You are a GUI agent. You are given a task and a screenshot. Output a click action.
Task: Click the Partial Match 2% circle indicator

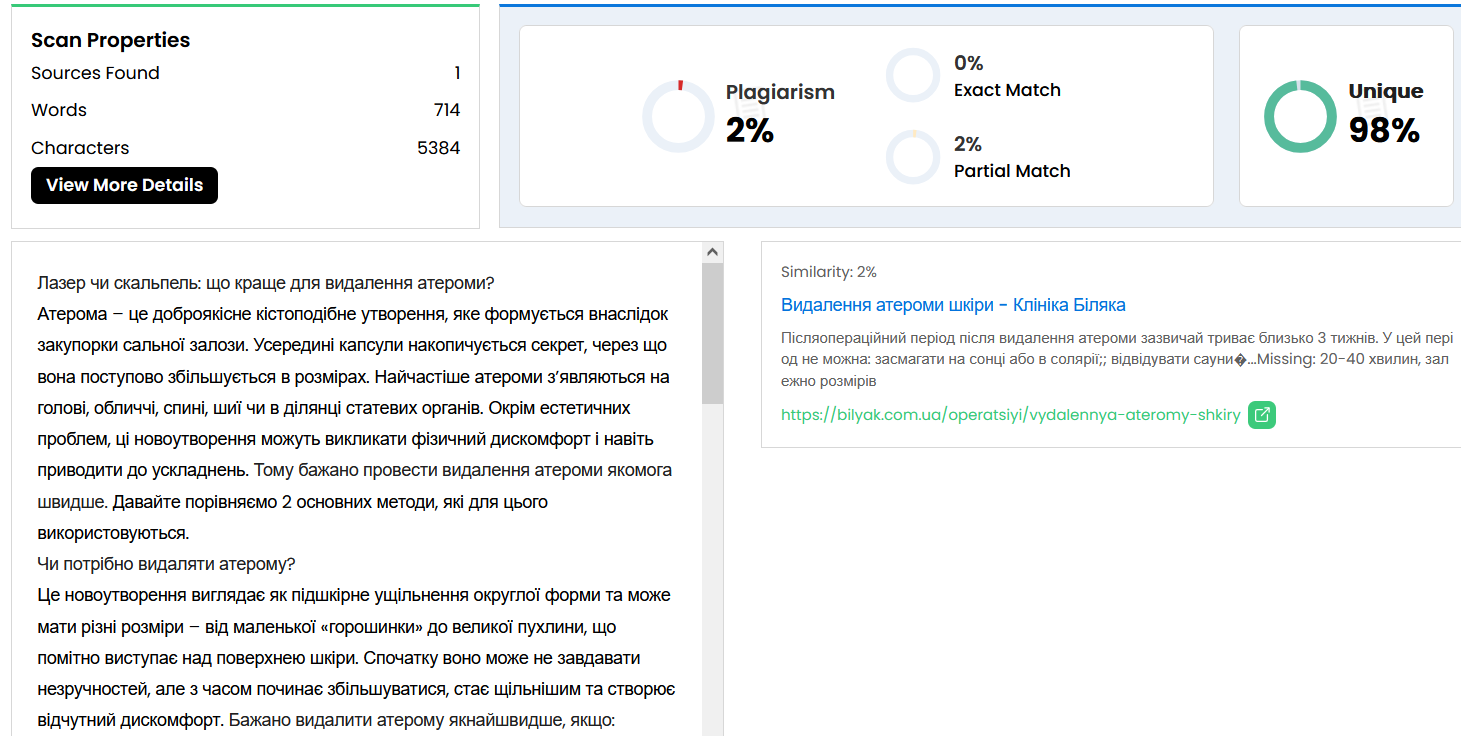[913, 157]
